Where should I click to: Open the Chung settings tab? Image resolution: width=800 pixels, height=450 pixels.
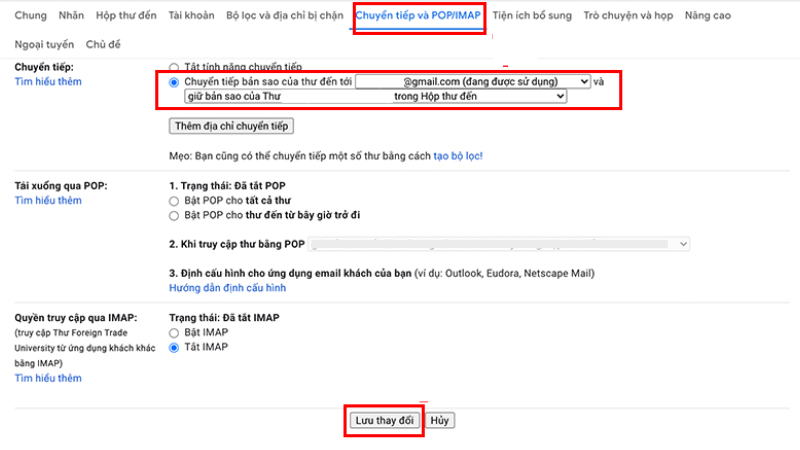click(31, 15)
